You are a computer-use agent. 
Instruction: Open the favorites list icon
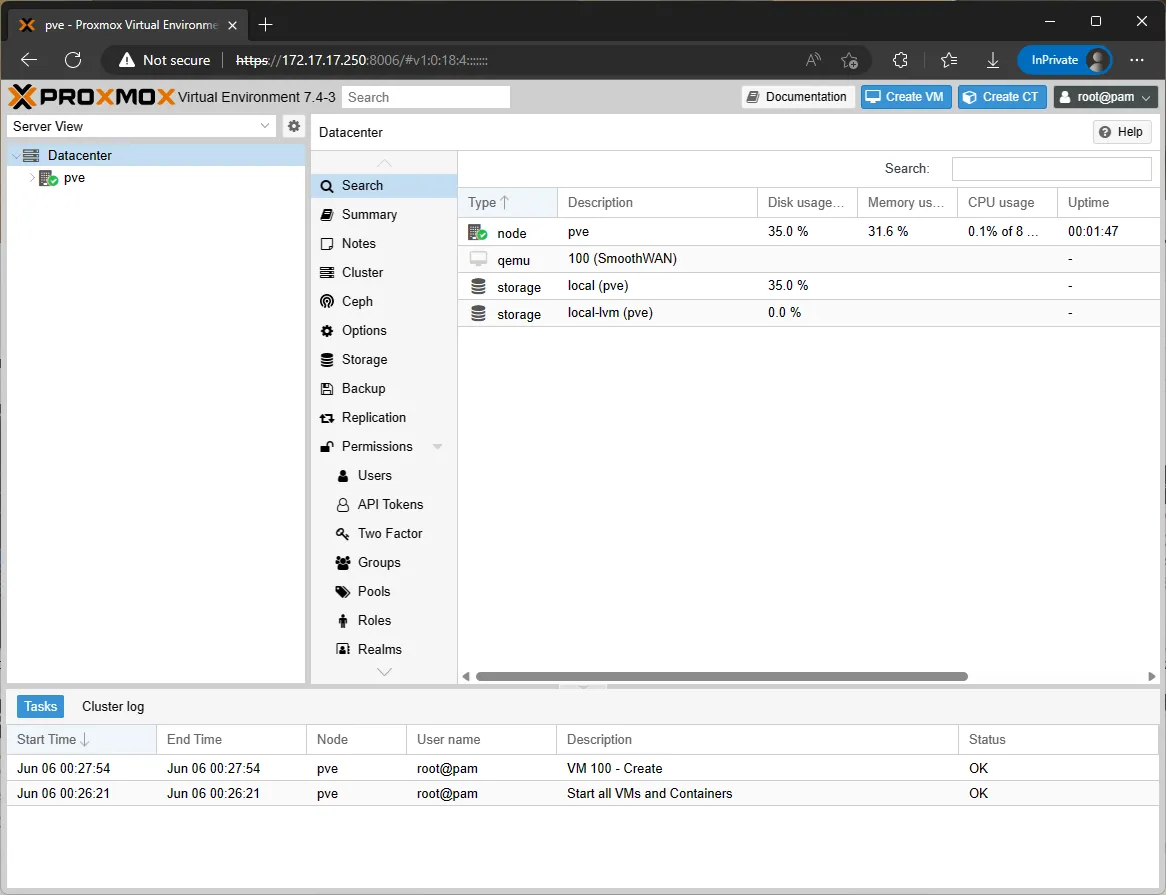pyautogui.click(x=949, y=60)
